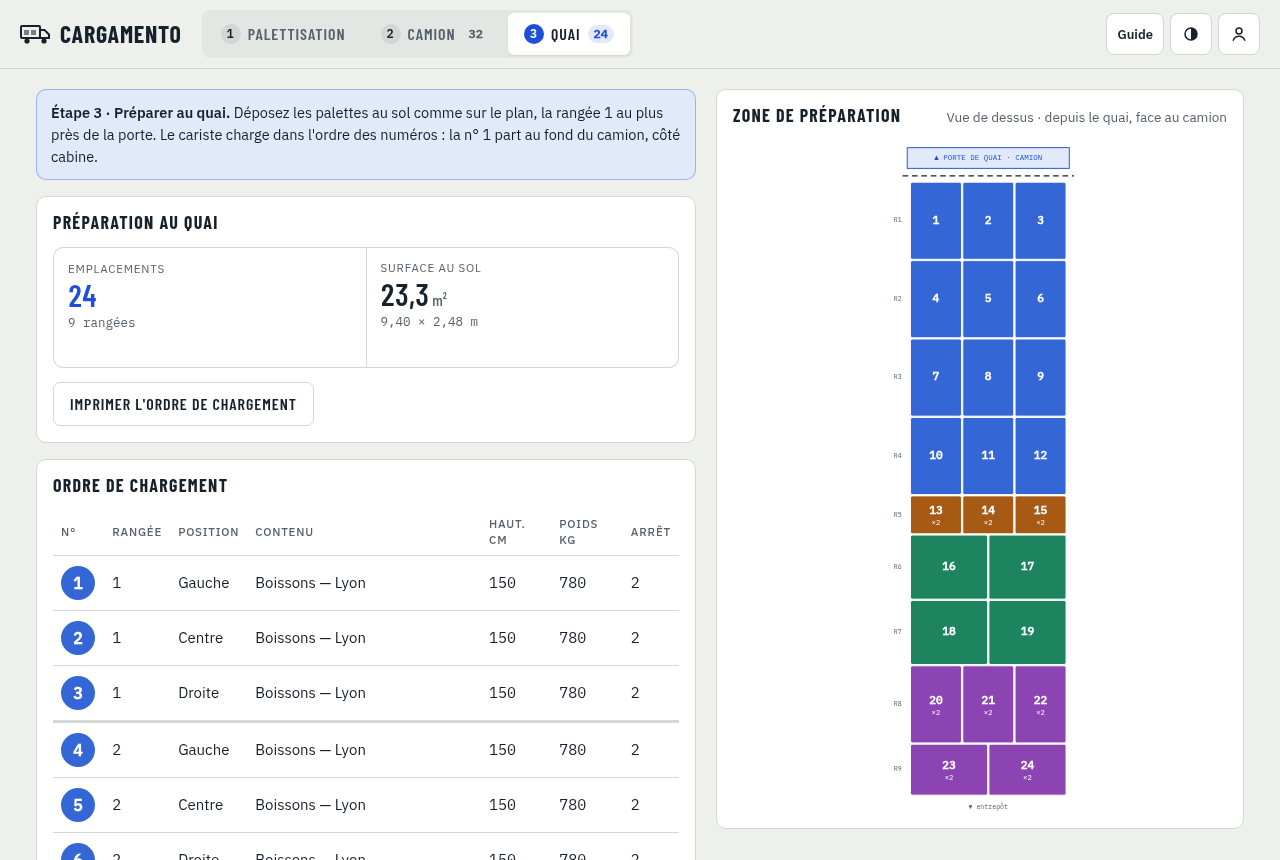The width and height of the screenshot is (1280, 860).
Task: Click the Porte de quai · Camion label
Action: pos(988,158)
